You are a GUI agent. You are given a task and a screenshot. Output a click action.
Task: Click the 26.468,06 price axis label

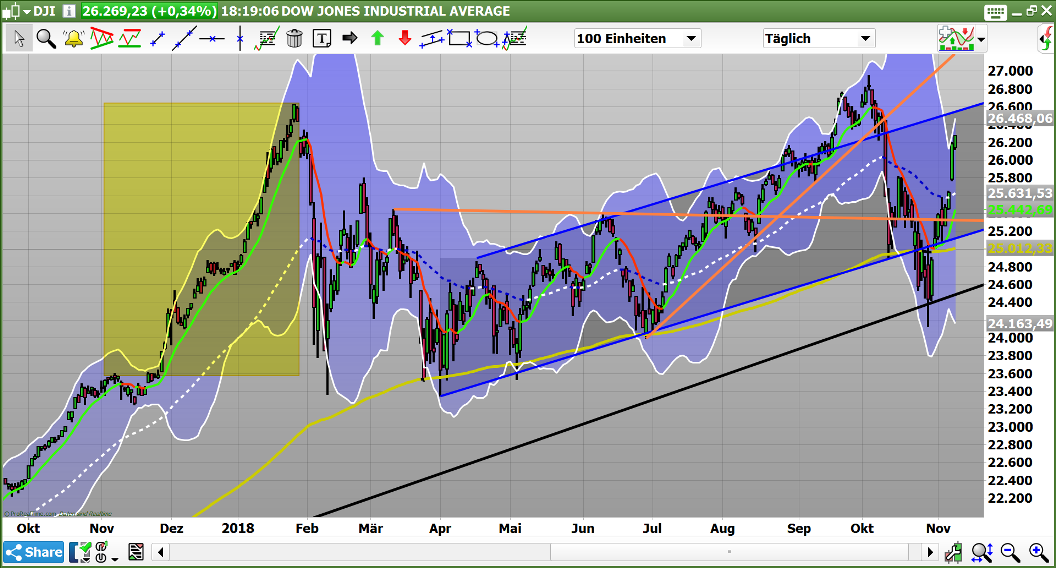(x=1020, y=119)
